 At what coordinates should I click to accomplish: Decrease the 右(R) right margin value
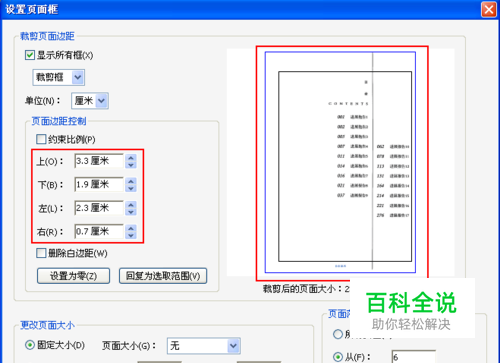coord(131,235)
